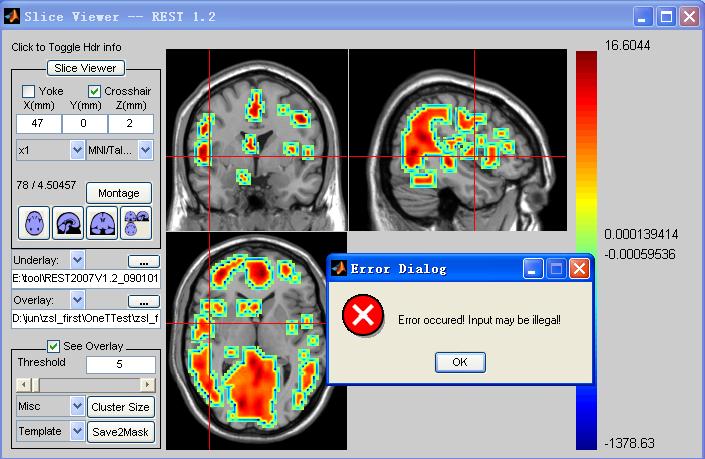705x459 pixels.
Task: Open the Misc dropdown
Action: [50, 406]
